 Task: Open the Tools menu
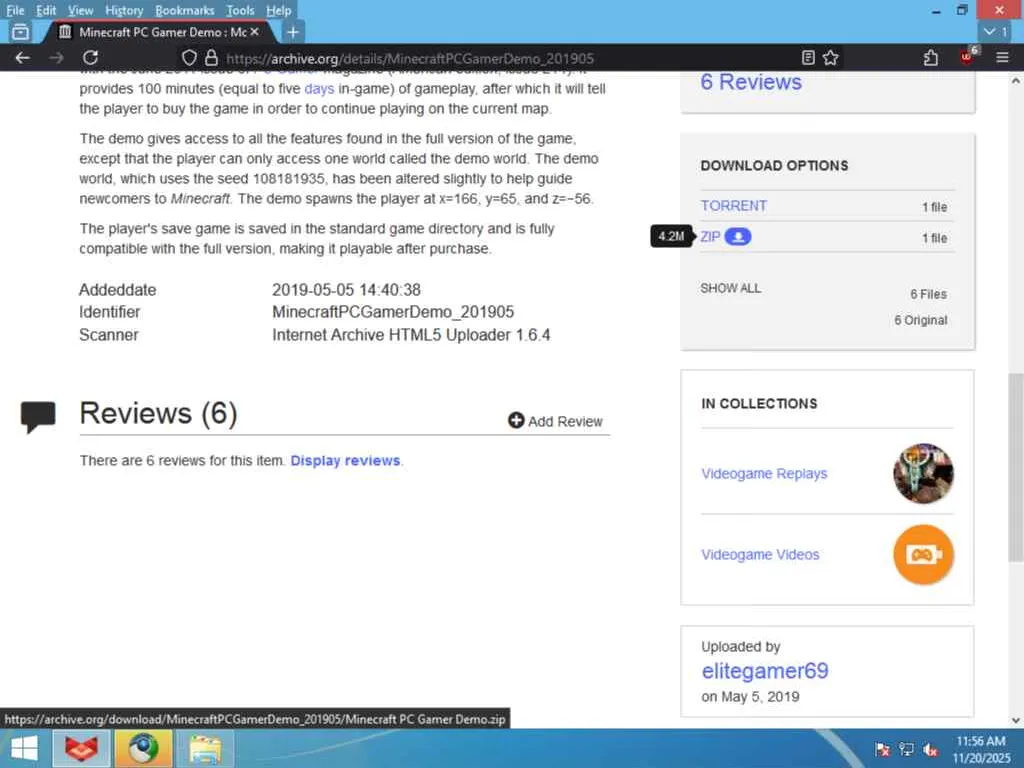[x=240, y=10]
